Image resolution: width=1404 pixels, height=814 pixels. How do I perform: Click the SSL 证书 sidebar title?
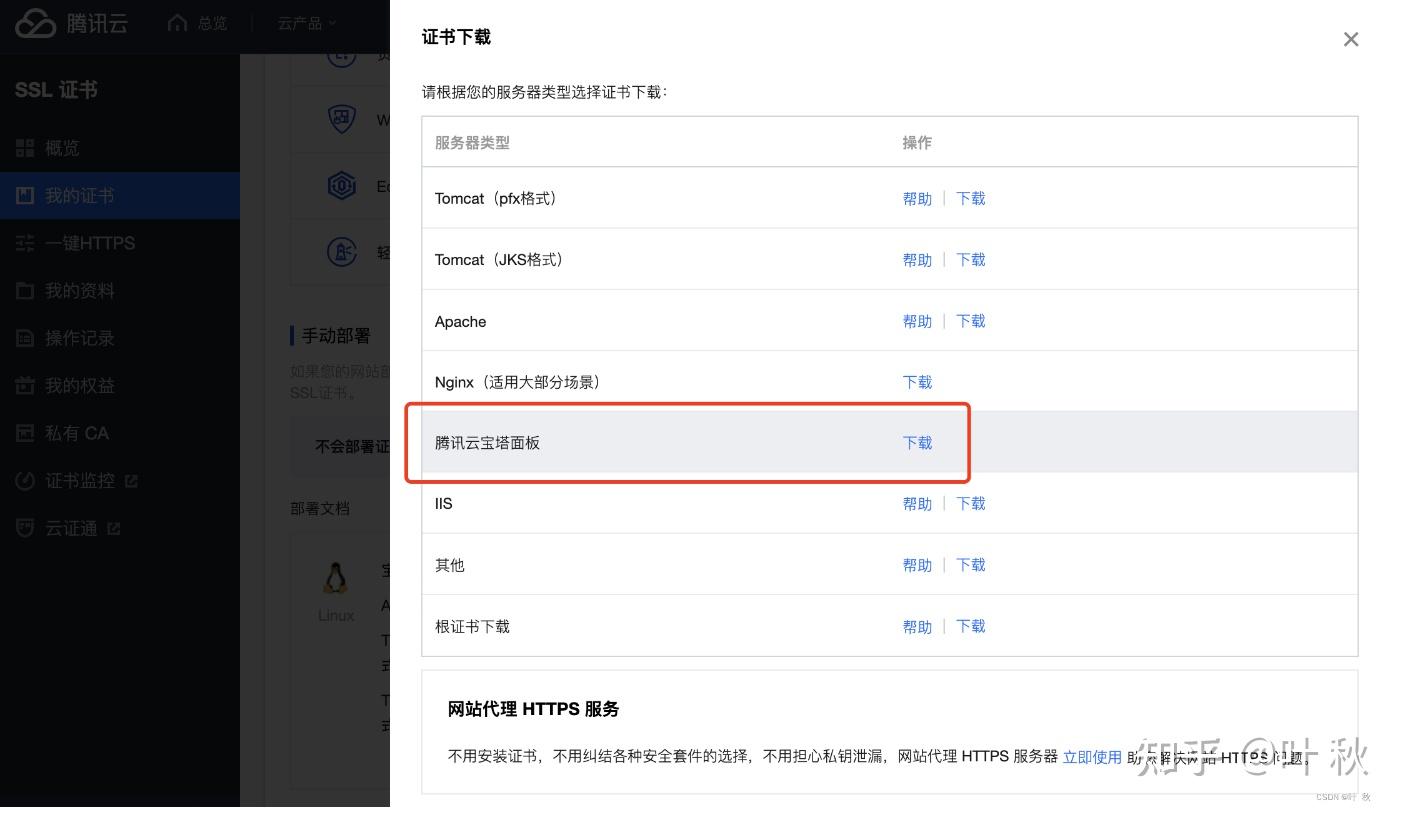coord(56,90)
